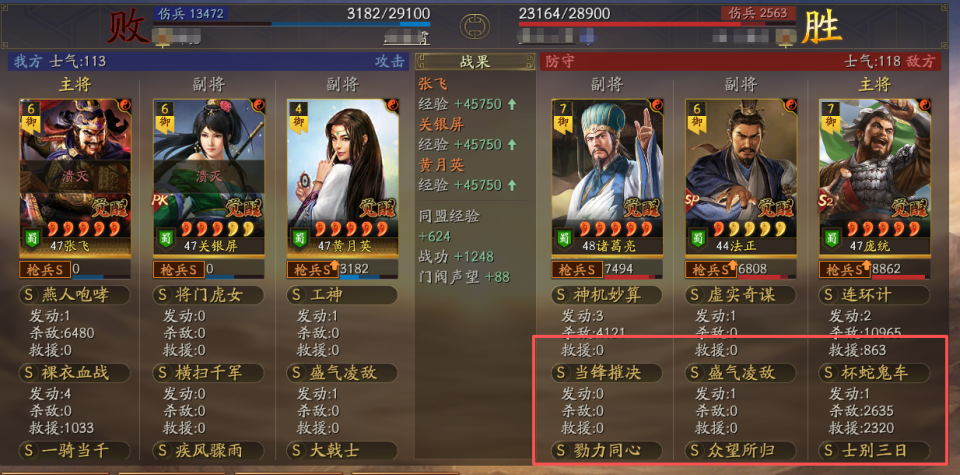
Task: Click the 关银屏 hero portrait
Action: coord(209,176)
